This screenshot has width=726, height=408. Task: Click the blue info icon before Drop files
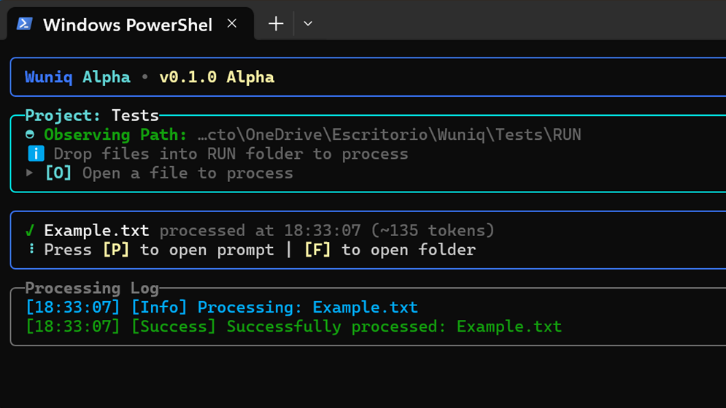[36, 154]
